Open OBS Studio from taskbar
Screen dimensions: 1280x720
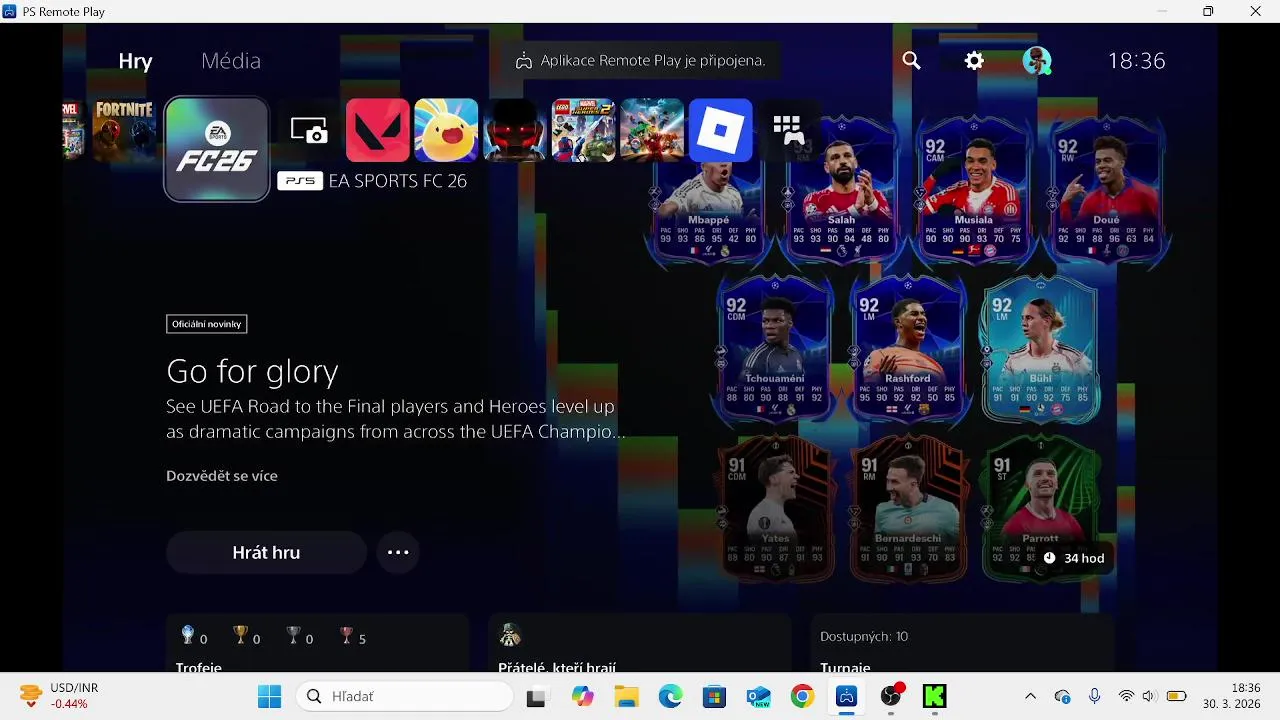(x=890, y=696)
